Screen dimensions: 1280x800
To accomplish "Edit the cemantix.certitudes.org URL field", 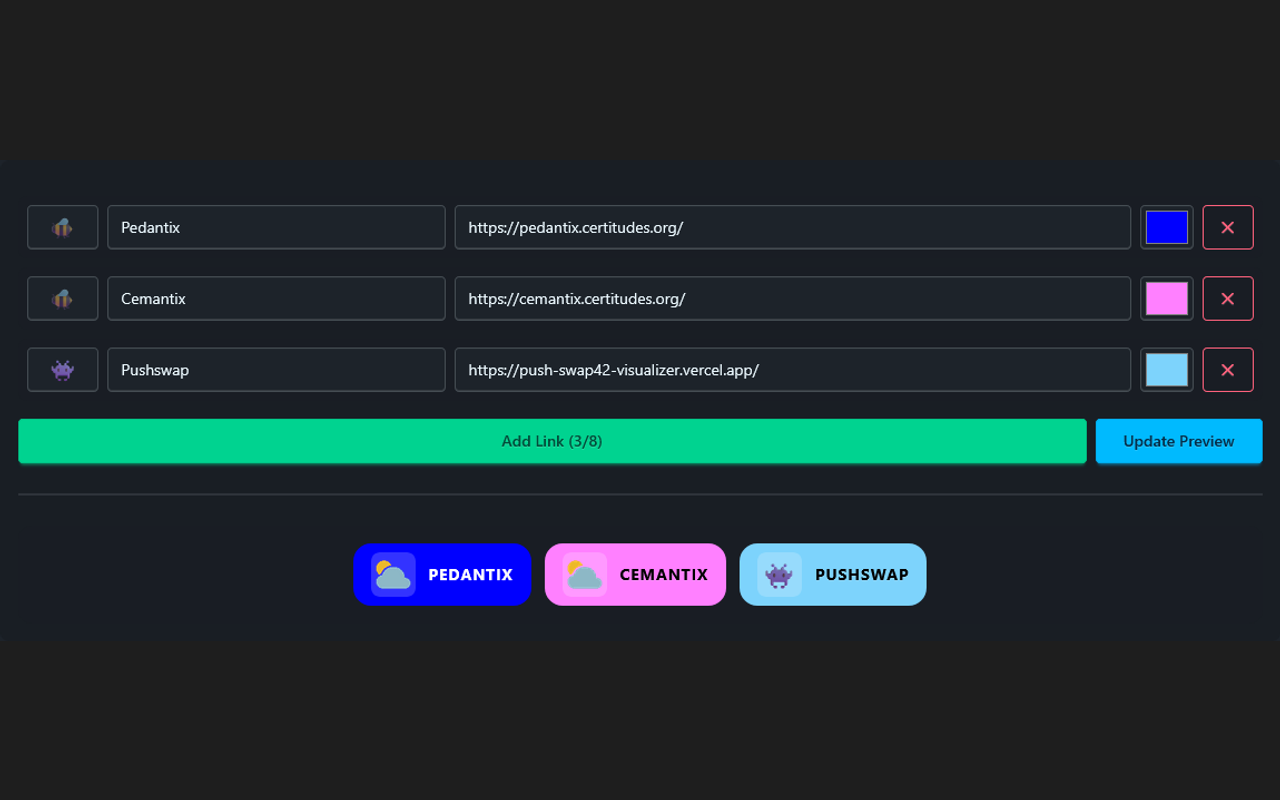I will 793,298.
